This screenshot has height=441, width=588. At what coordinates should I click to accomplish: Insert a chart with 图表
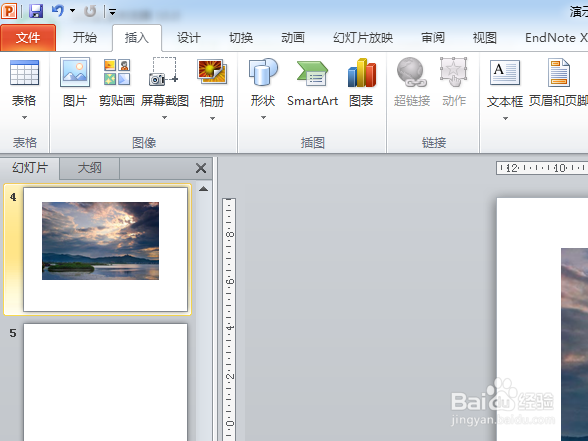pos(362,82)
